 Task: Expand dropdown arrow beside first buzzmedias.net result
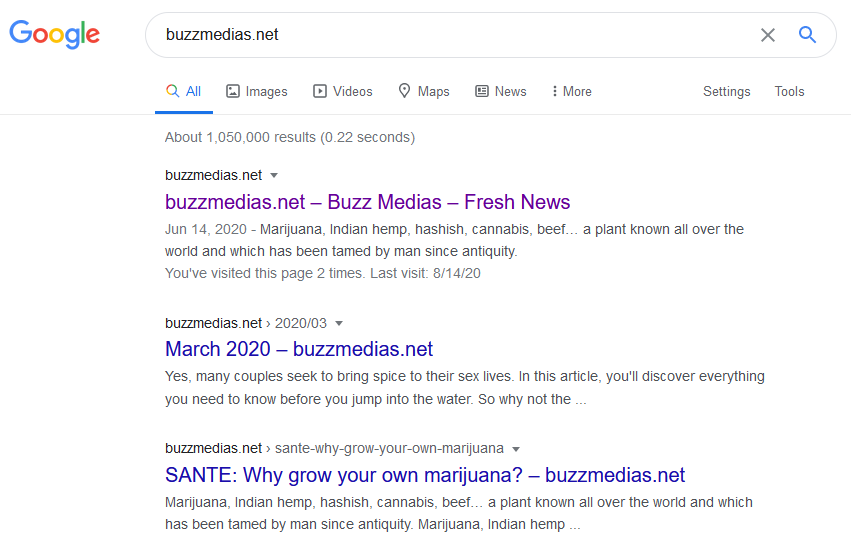click(274, 175)
